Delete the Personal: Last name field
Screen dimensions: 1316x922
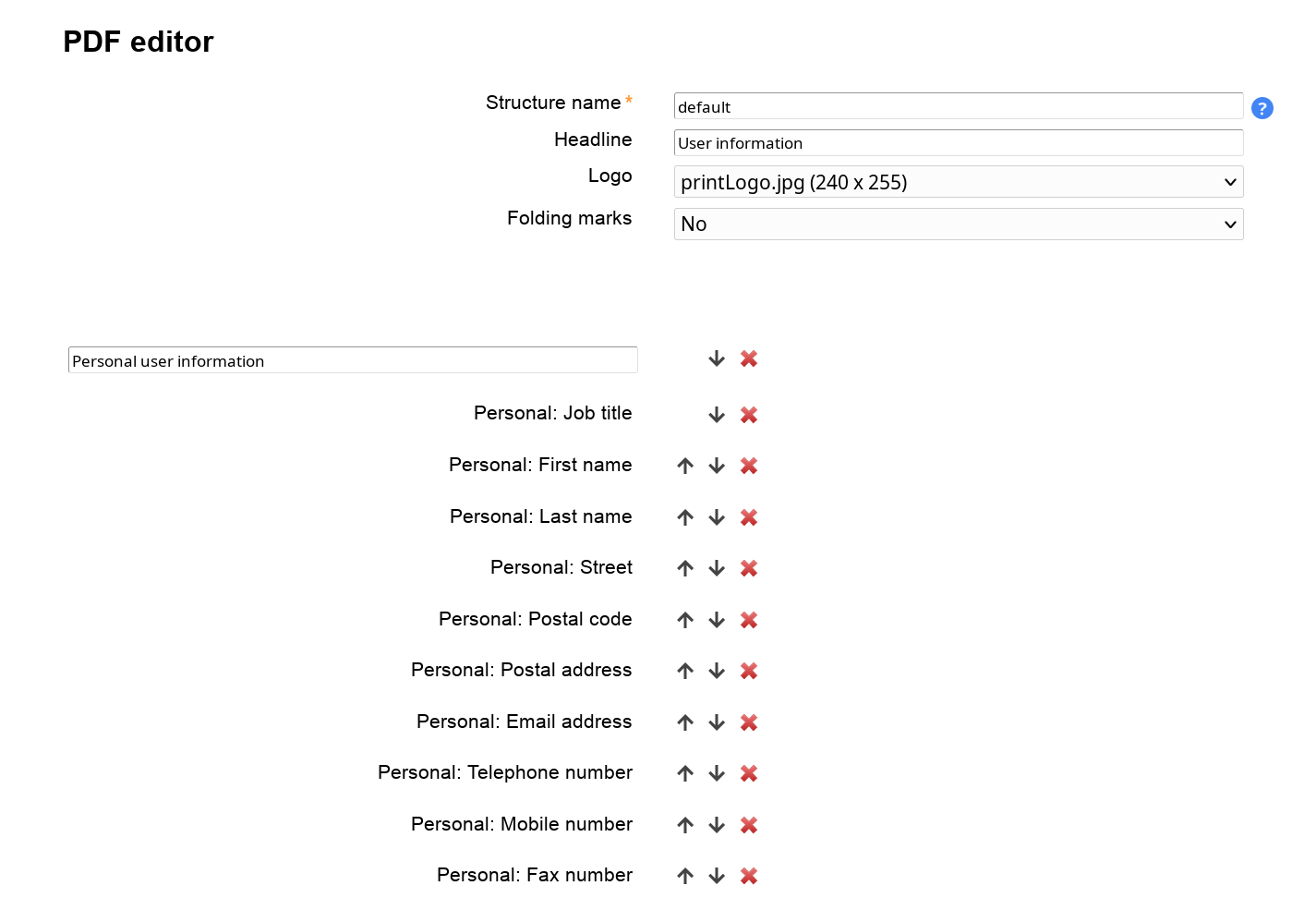tap(749, 517)
